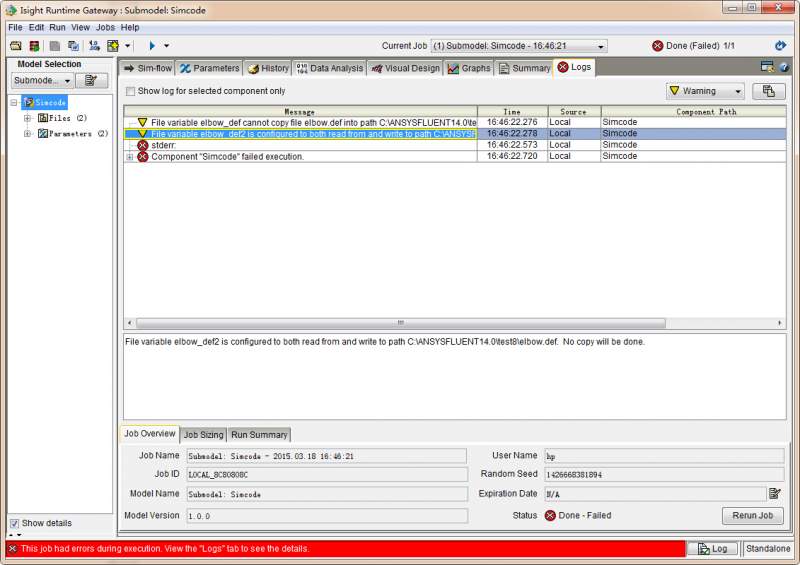The image size is (800, 565).
Task: Click the blue refresh arrow icon at top right
Action: (780, 46)
